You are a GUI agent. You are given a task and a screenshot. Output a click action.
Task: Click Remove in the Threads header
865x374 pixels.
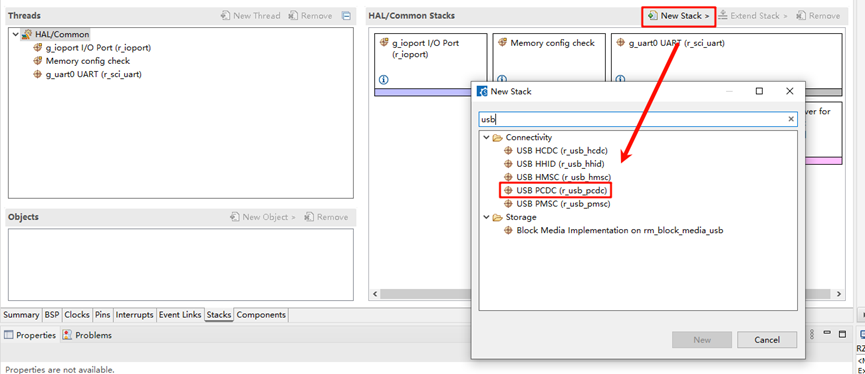click(x=310, y=16)
